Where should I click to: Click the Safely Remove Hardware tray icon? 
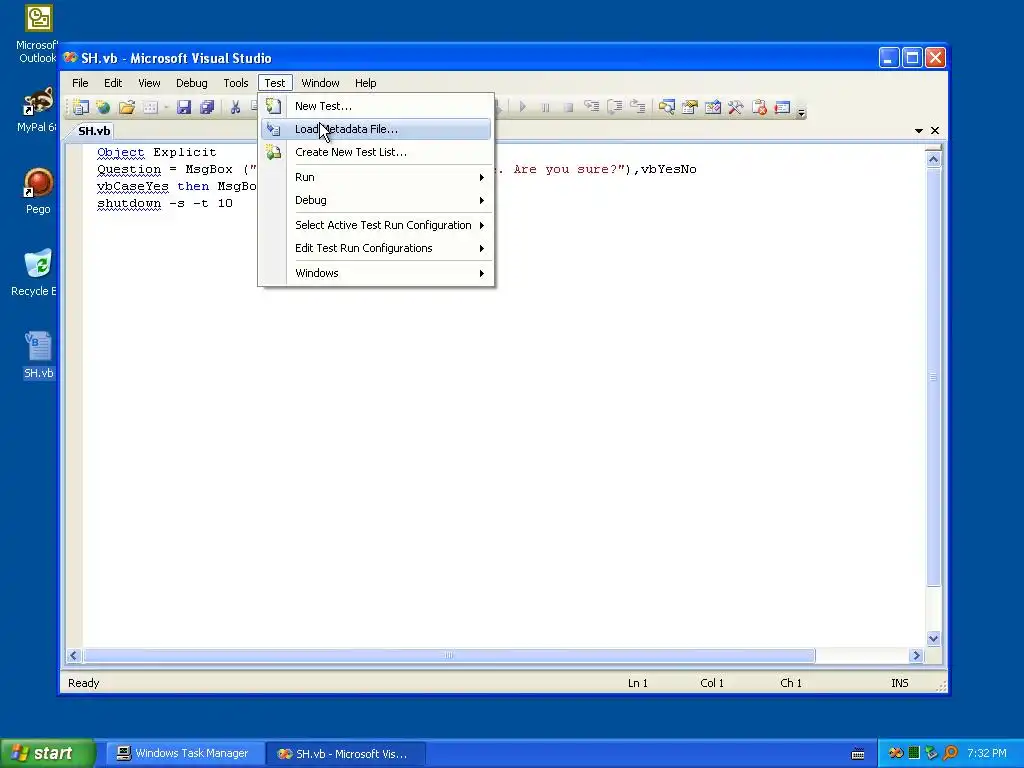pyautogui.click(x=931, y=753)
